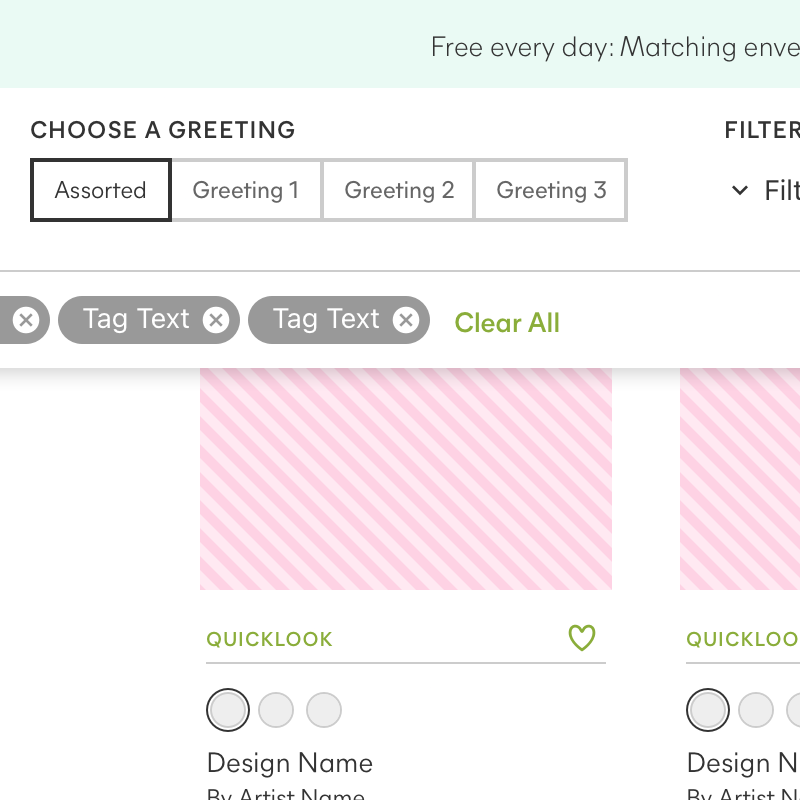Viewport: 800px width, 800px height.
Task: Open Quicklook for the second design
Action: 743,639
